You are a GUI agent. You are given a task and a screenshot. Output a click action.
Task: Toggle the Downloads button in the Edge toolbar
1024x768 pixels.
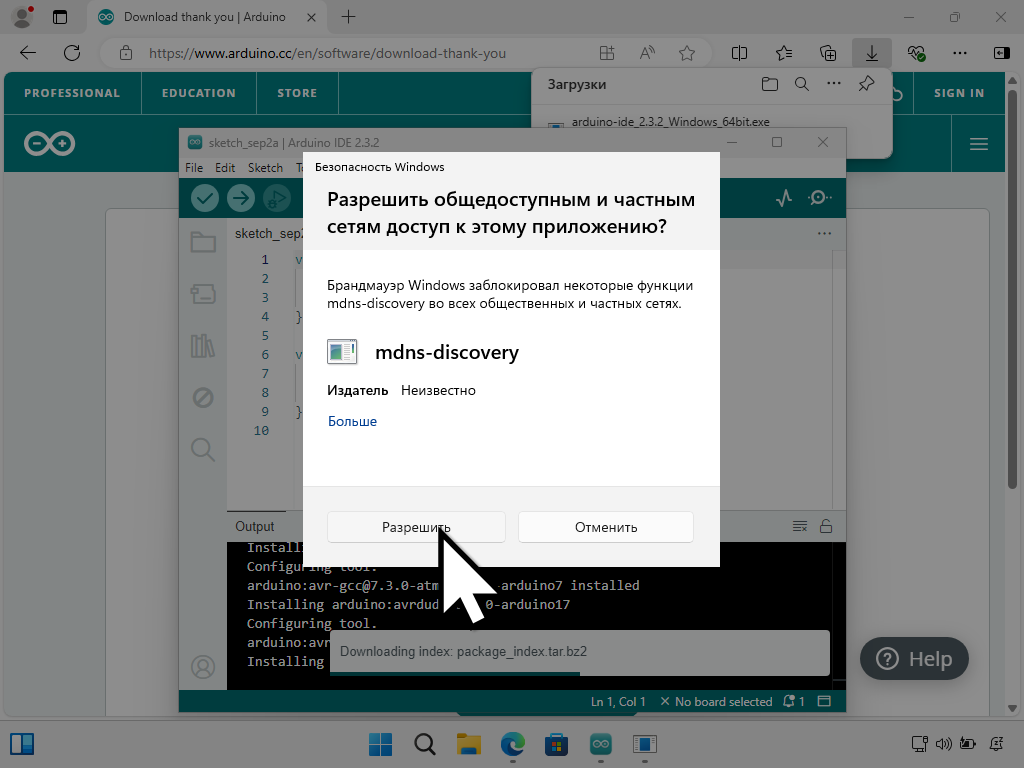click(x=872, y=53)
